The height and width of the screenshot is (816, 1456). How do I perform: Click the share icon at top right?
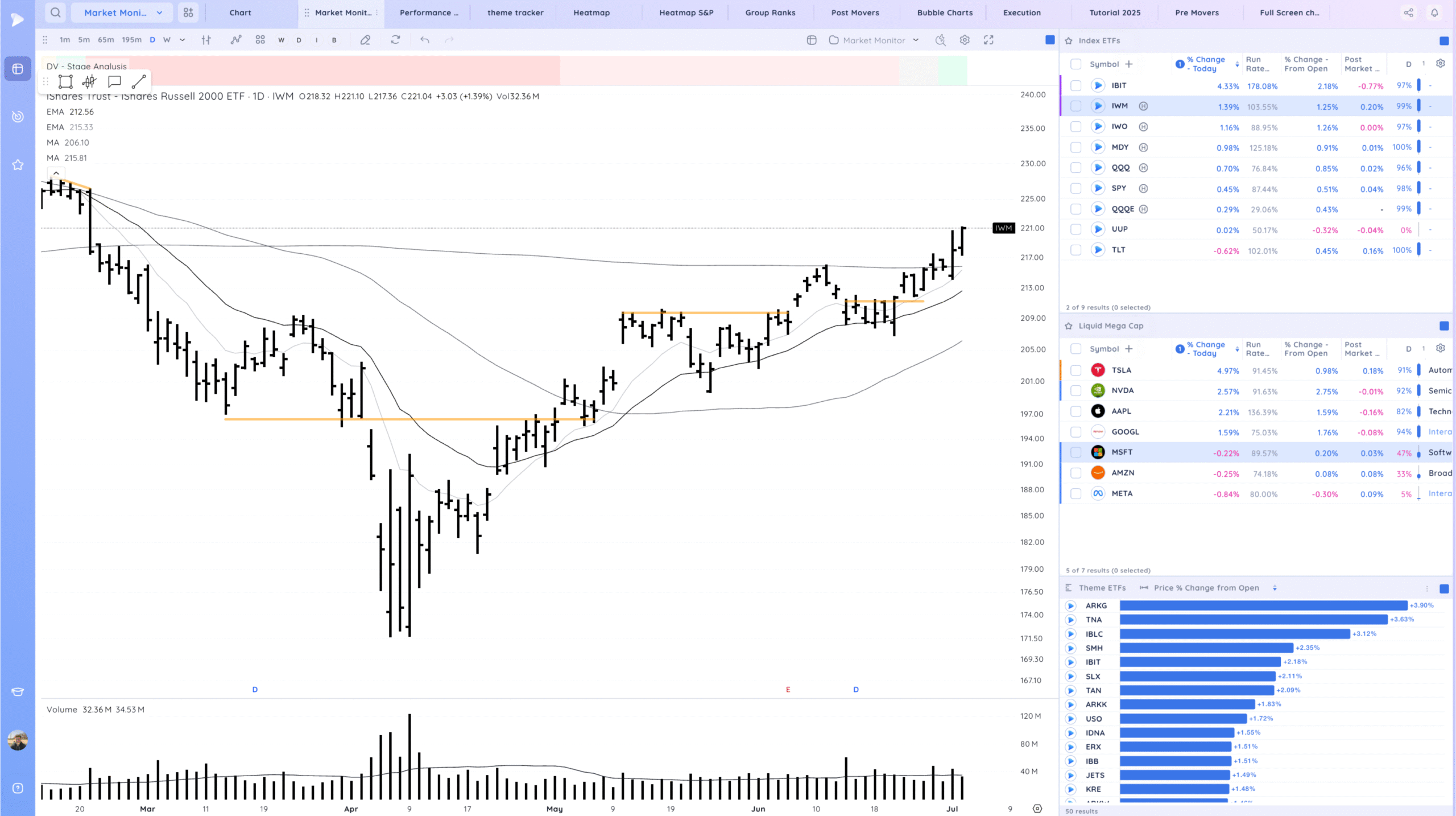pyautogui.click(x=1408, y=13)
